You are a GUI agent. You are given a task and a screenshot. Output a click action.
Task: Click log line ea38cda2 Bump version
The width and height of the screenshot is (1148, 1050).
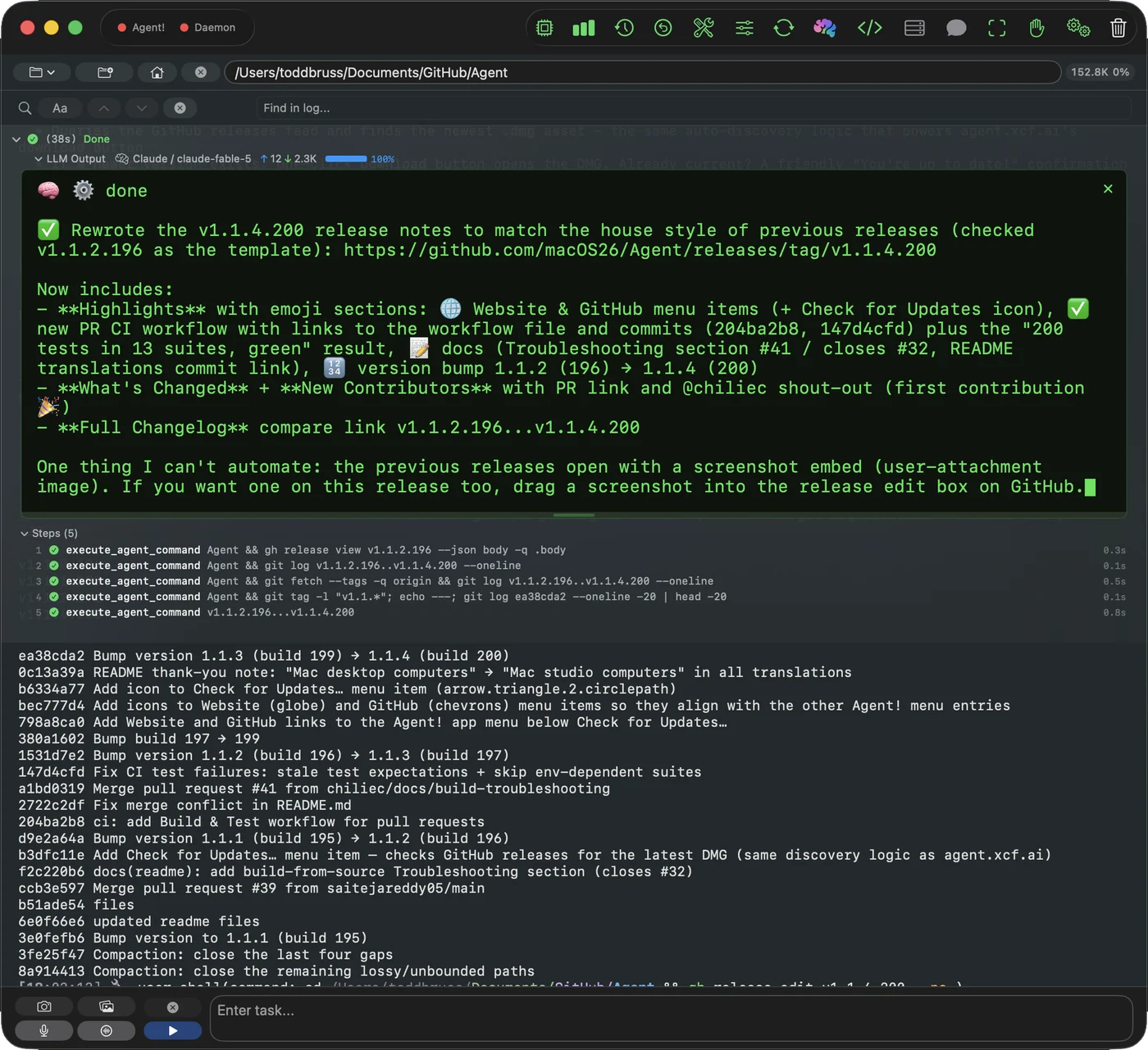point(264,656)
